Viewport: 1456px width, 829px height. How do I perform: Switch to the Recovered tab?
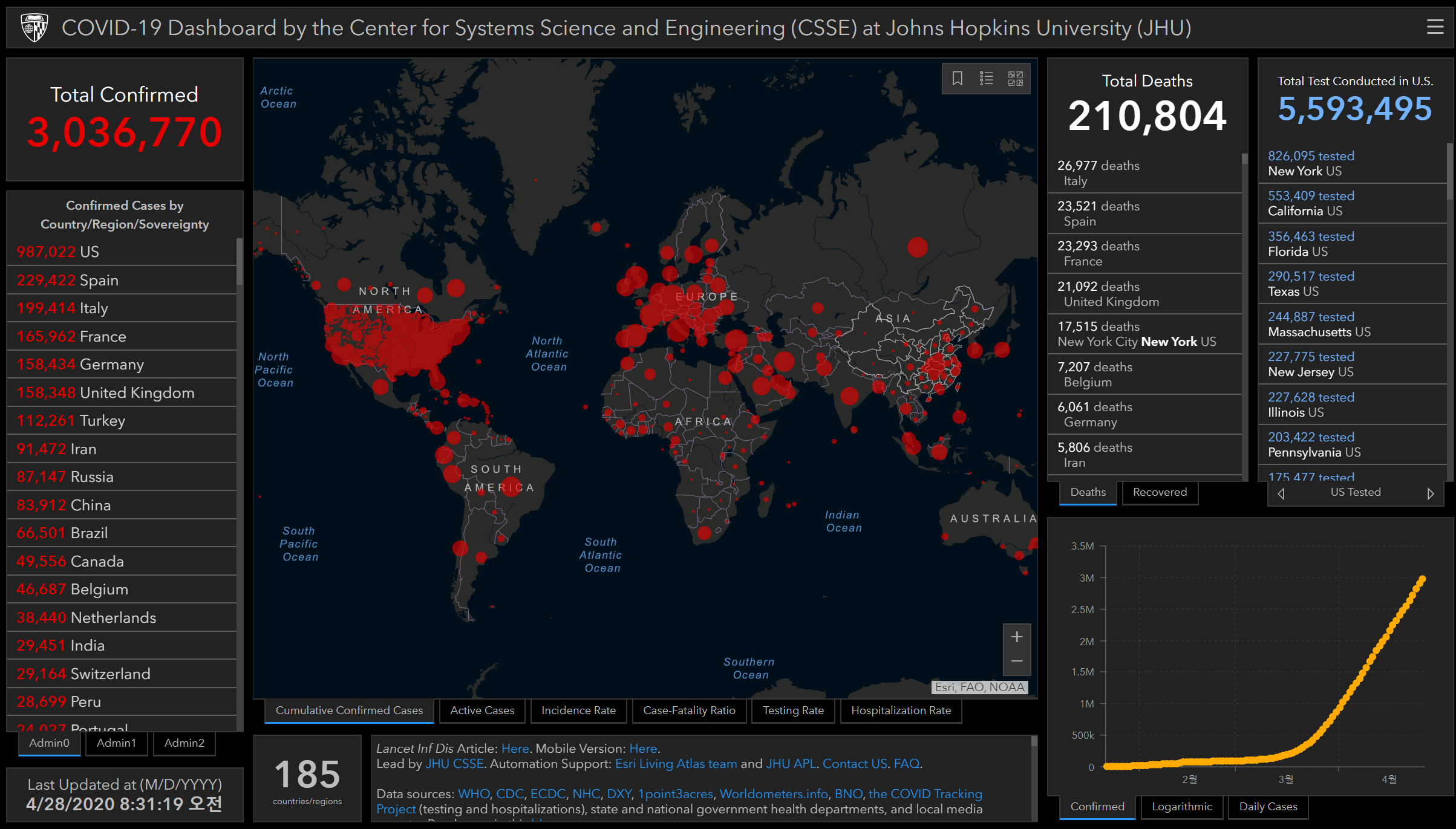[x=1160, y=492]
